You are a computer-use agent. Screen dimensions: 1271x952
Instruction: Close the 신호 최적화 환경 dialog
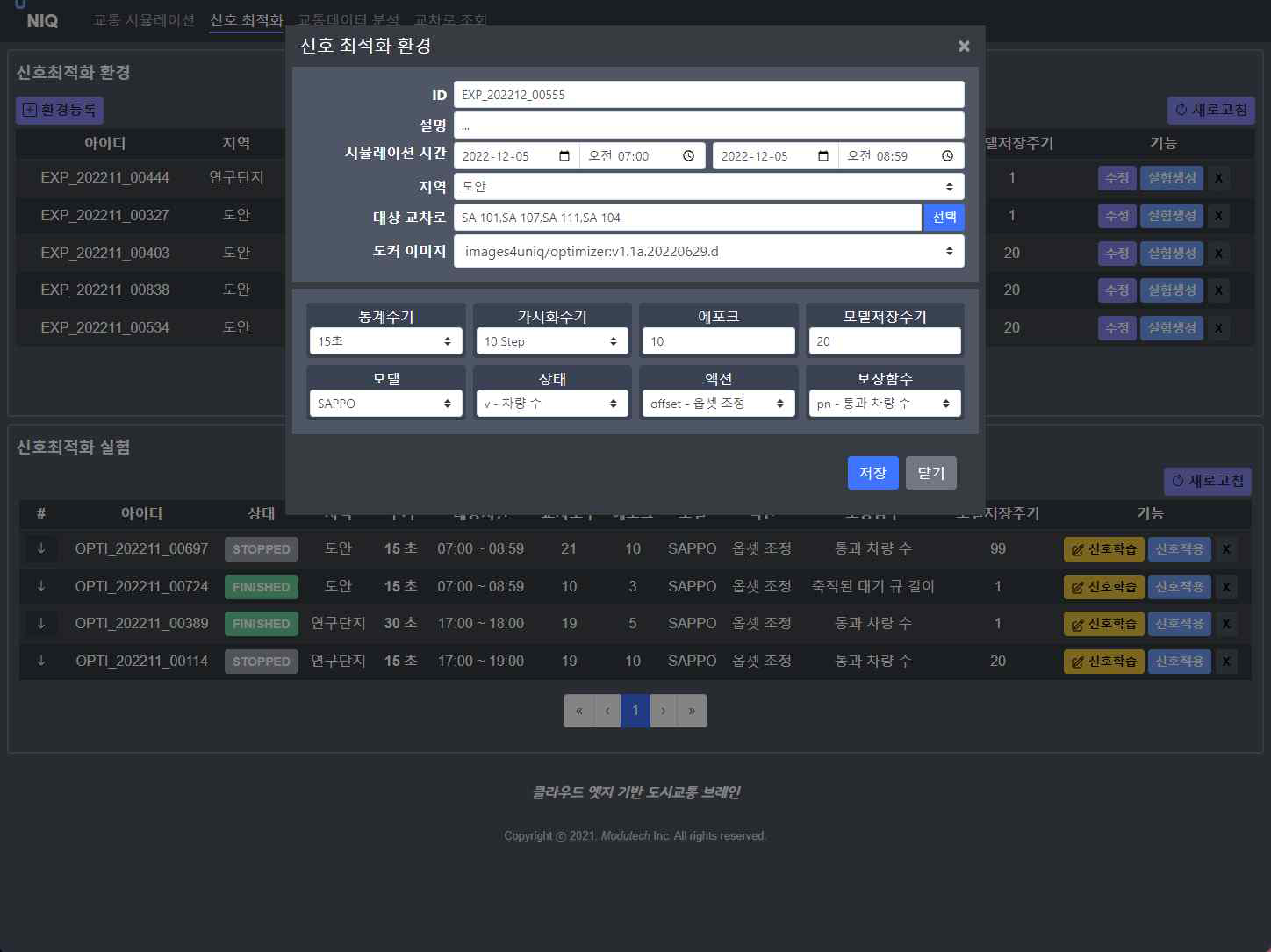pyautogui.click(x=964, y=46)
